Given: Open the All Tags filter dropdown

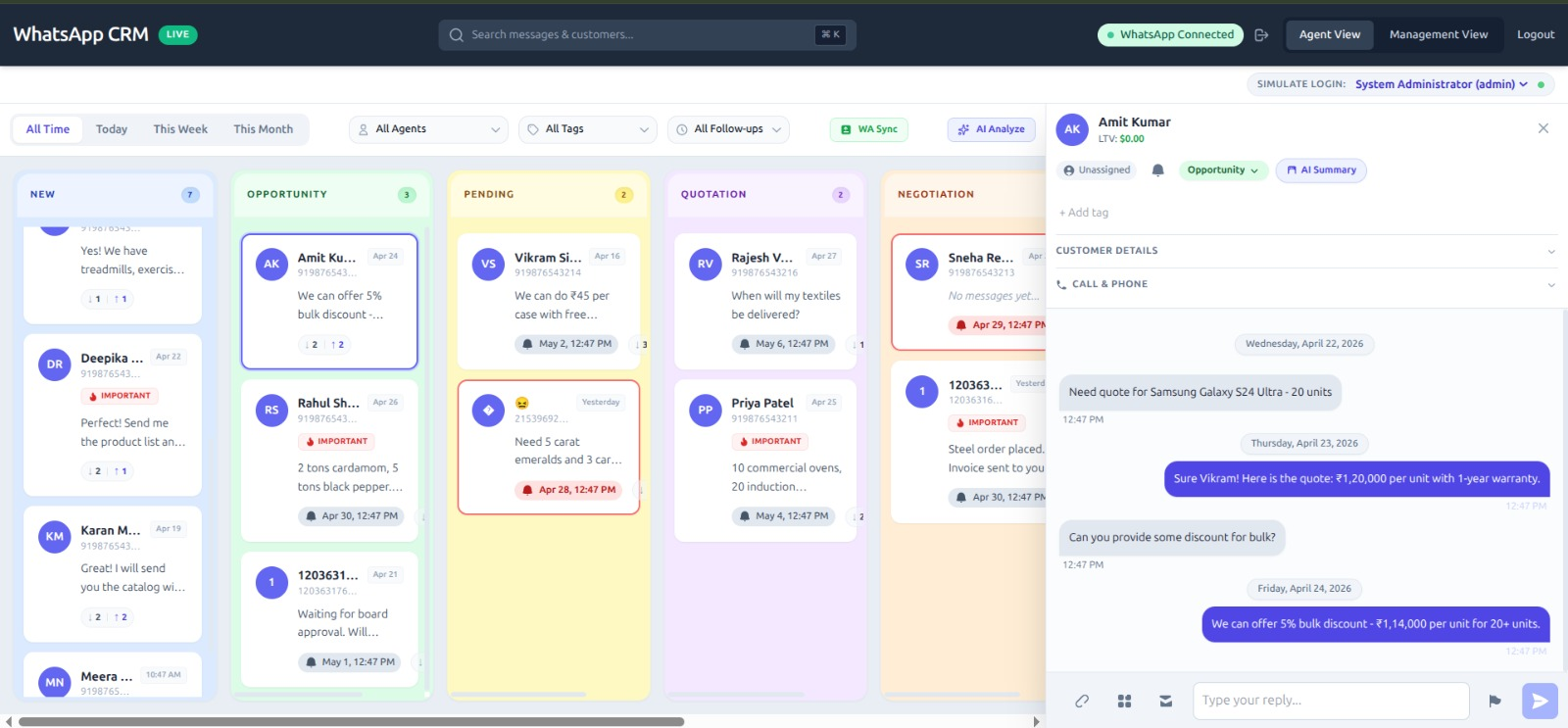Looking at the screenshot, I should click(x=587, y=129).
